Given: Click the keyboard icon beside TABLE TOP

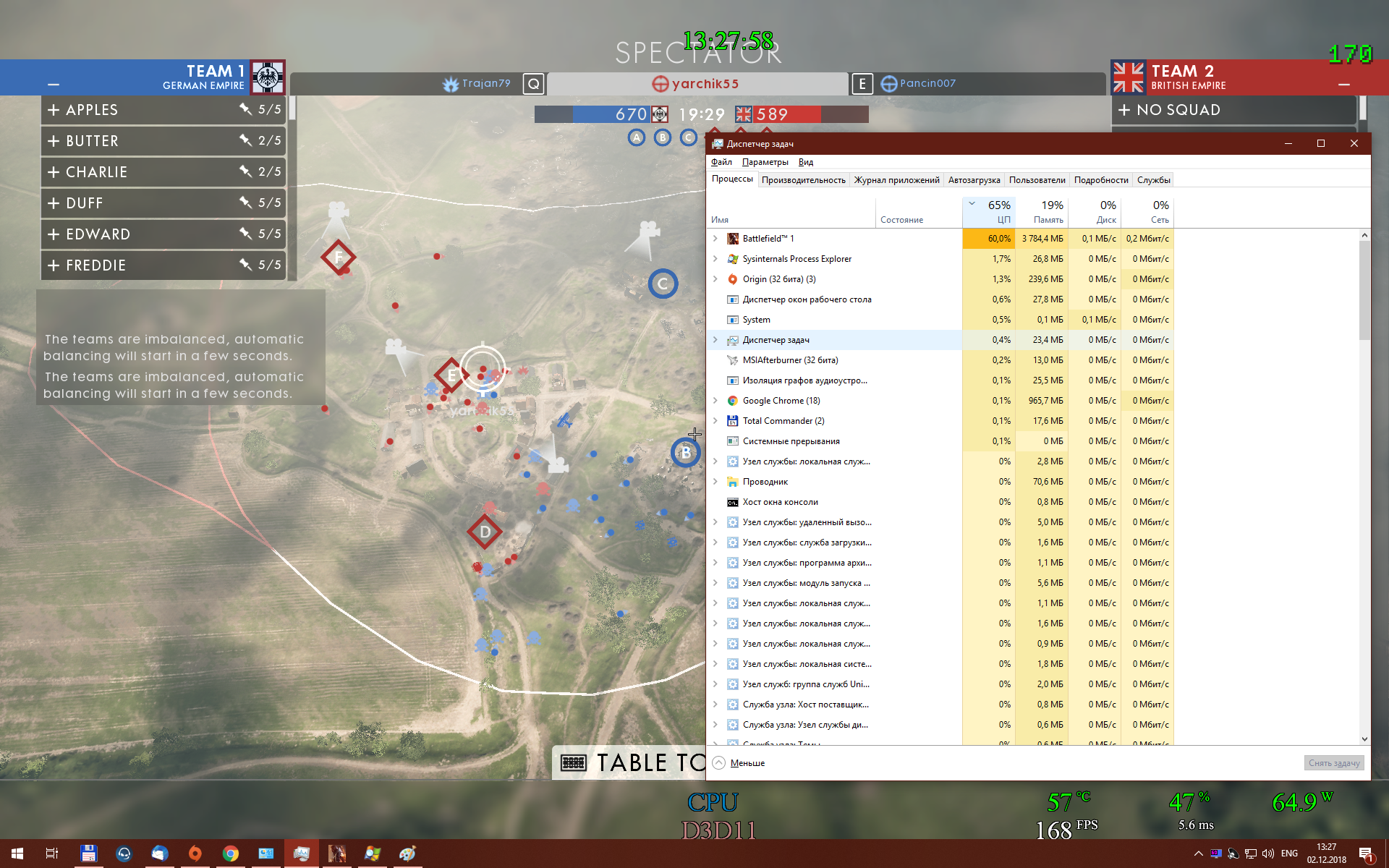Looking at the screenshot, I should tap(573, 762).
